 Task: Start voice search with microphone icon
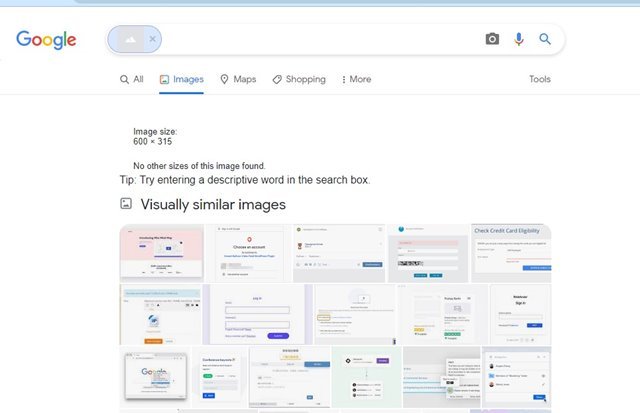pos(519,39)
